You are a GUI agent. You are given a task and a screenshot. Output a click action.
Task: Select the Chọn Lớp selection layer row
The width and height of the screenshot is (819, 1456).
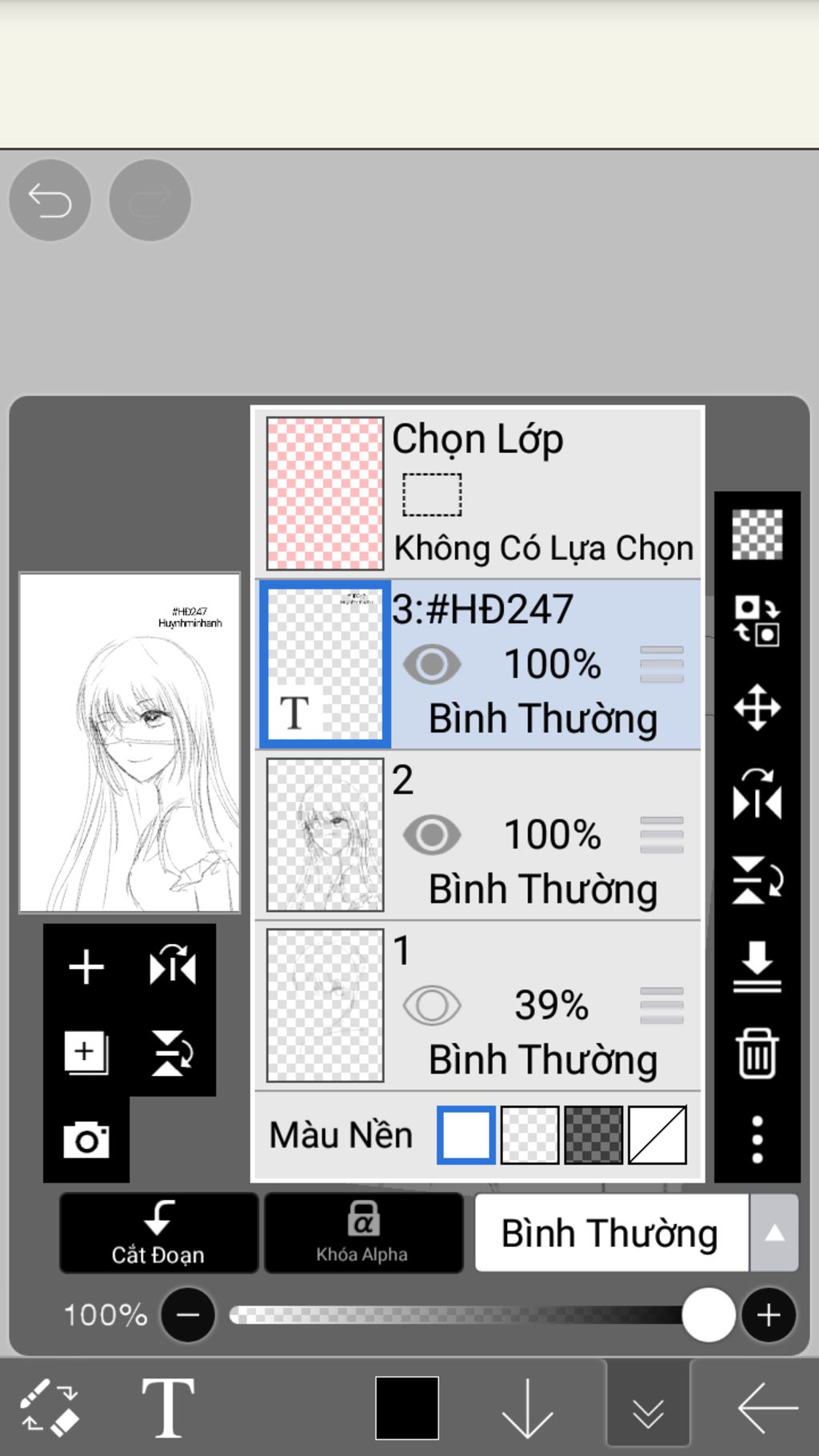tap(478, 493)
